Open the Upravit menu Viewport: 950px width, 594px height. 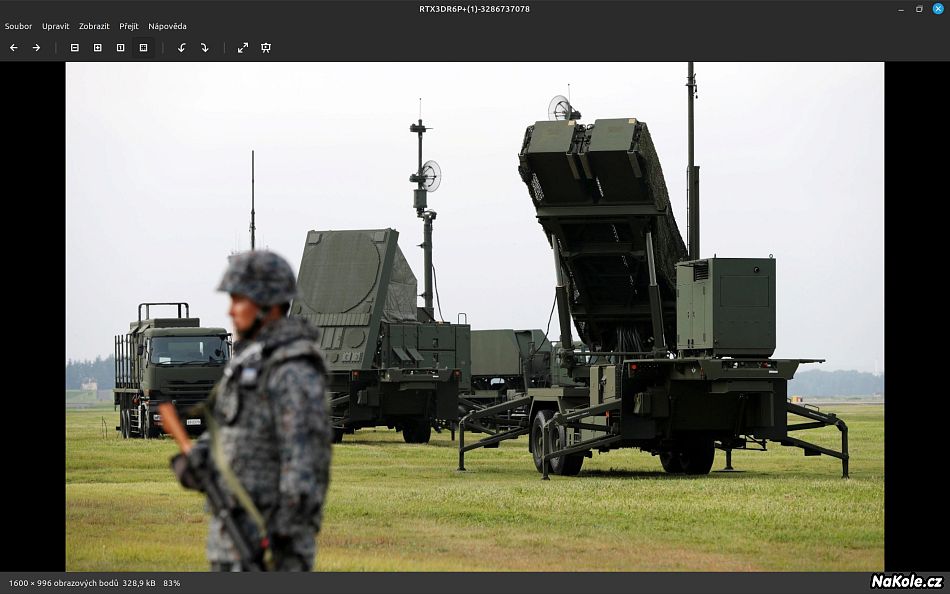click(55, 26)
